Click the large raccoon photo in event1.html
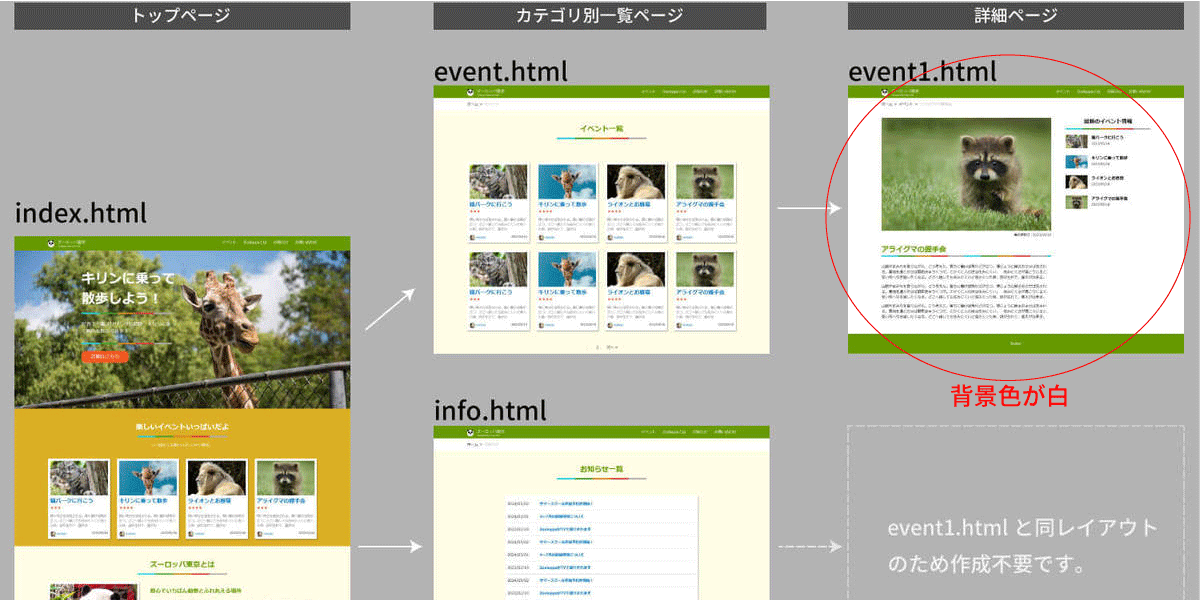This screenshot has width=1200, height=600. pos(966,174)
